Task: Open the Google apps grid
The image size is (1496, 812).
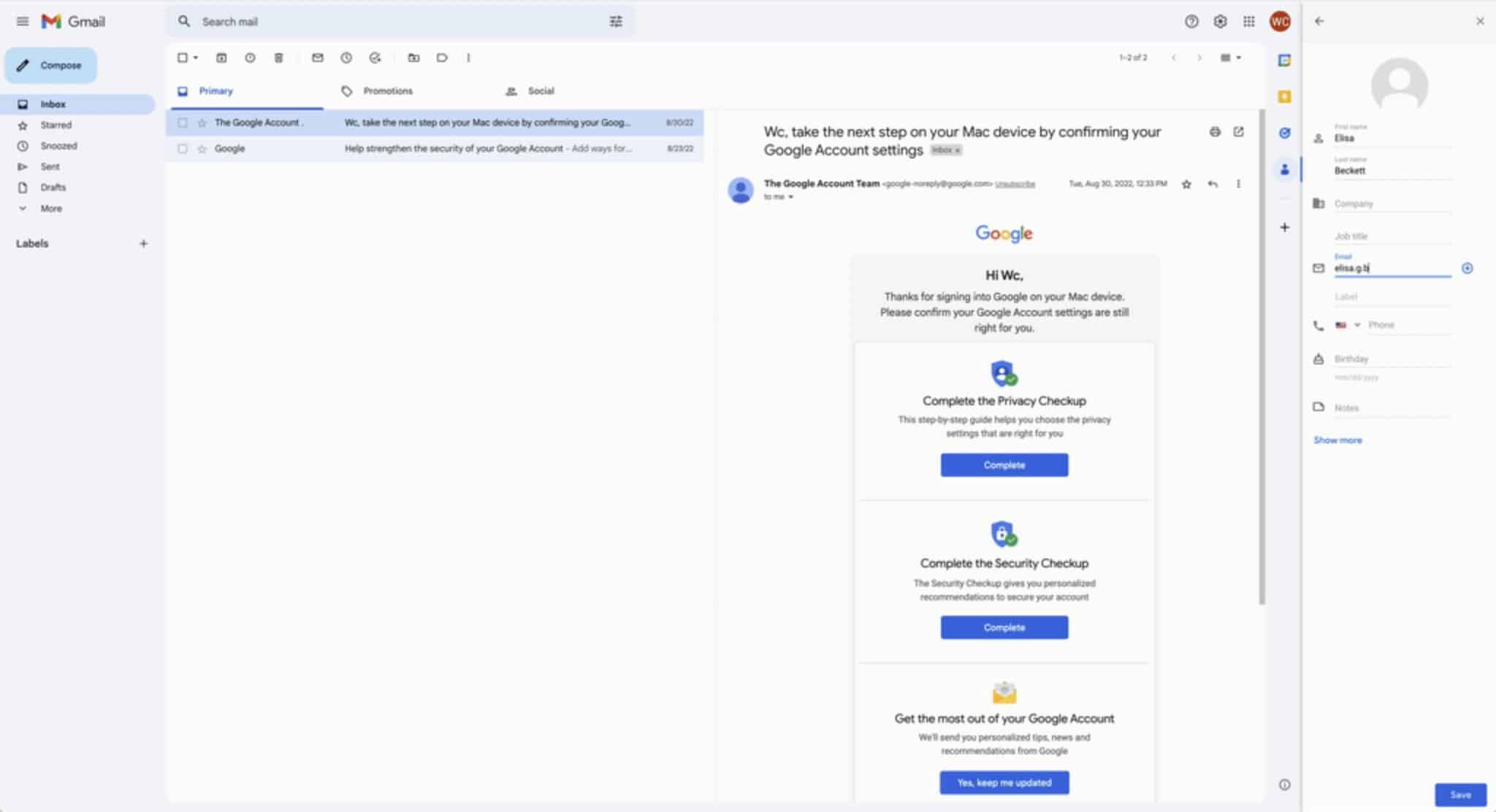Action: pos(1249,21)
